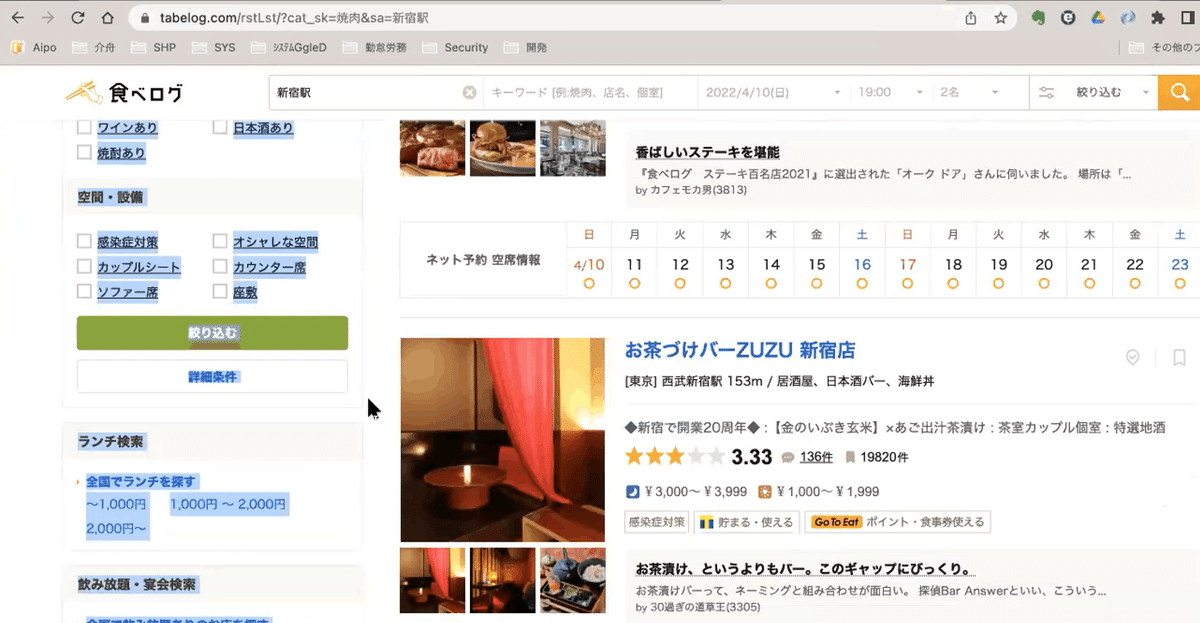This screenshot has height=623, width=1200.
Task: Open the Aipo bookmark
Action: (x=33, y=47)
